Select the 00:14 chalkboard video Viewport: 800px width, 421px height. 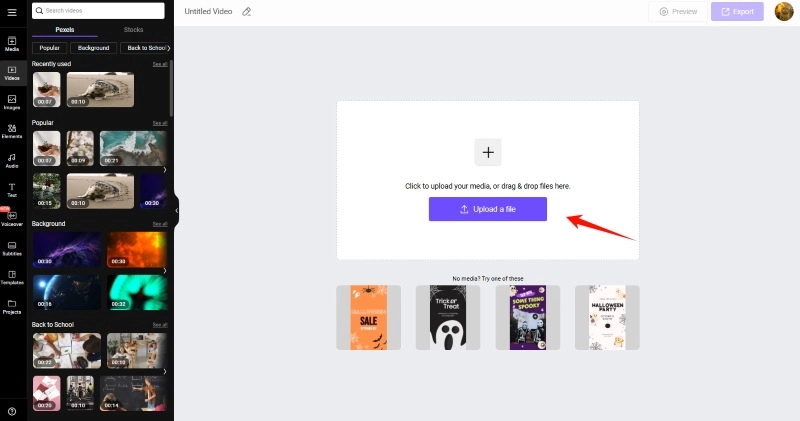coord(133,393)
